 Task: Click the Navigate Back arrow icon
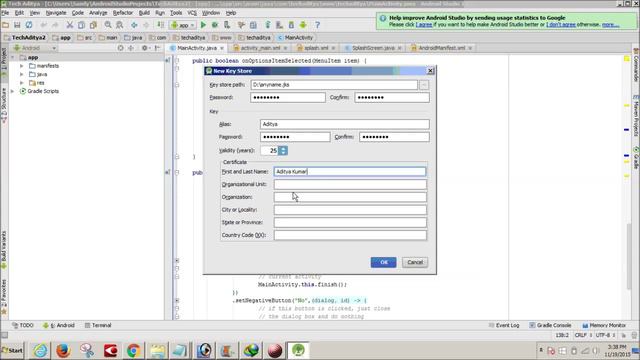click(134, 25)
